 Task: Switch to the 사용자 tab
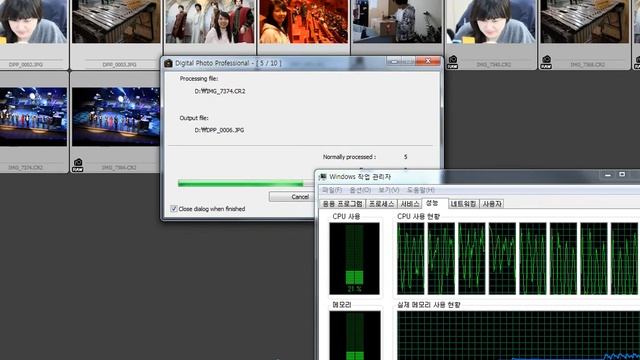(491, 204)
